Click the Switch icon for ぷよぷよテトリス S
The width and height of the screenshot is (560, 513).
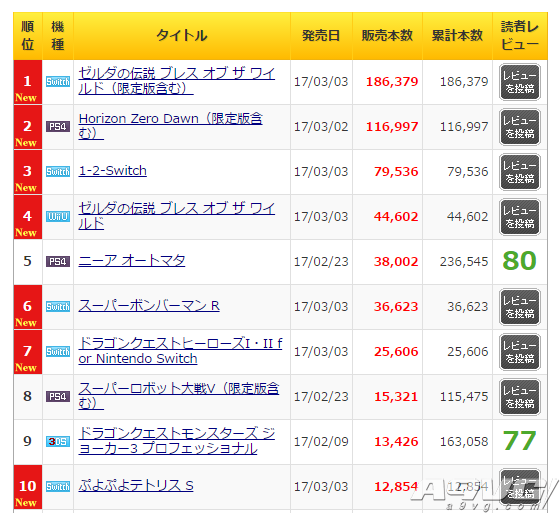[x=58, y=487]
